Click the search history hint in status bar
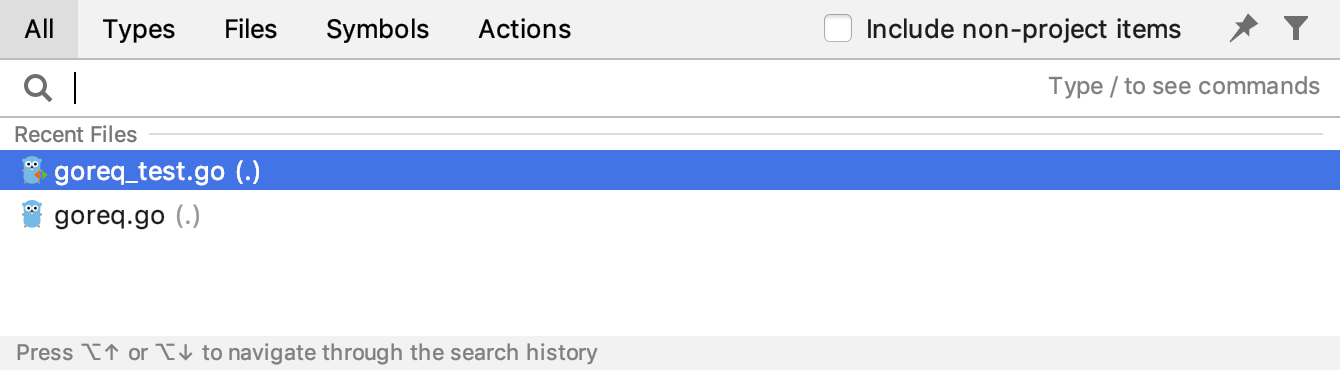 [x=307, y=352]
